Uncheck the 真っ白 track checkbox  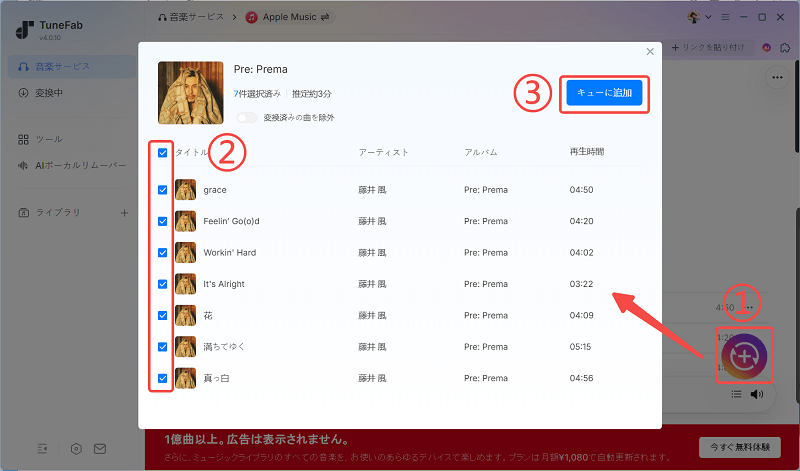[163, 378]
